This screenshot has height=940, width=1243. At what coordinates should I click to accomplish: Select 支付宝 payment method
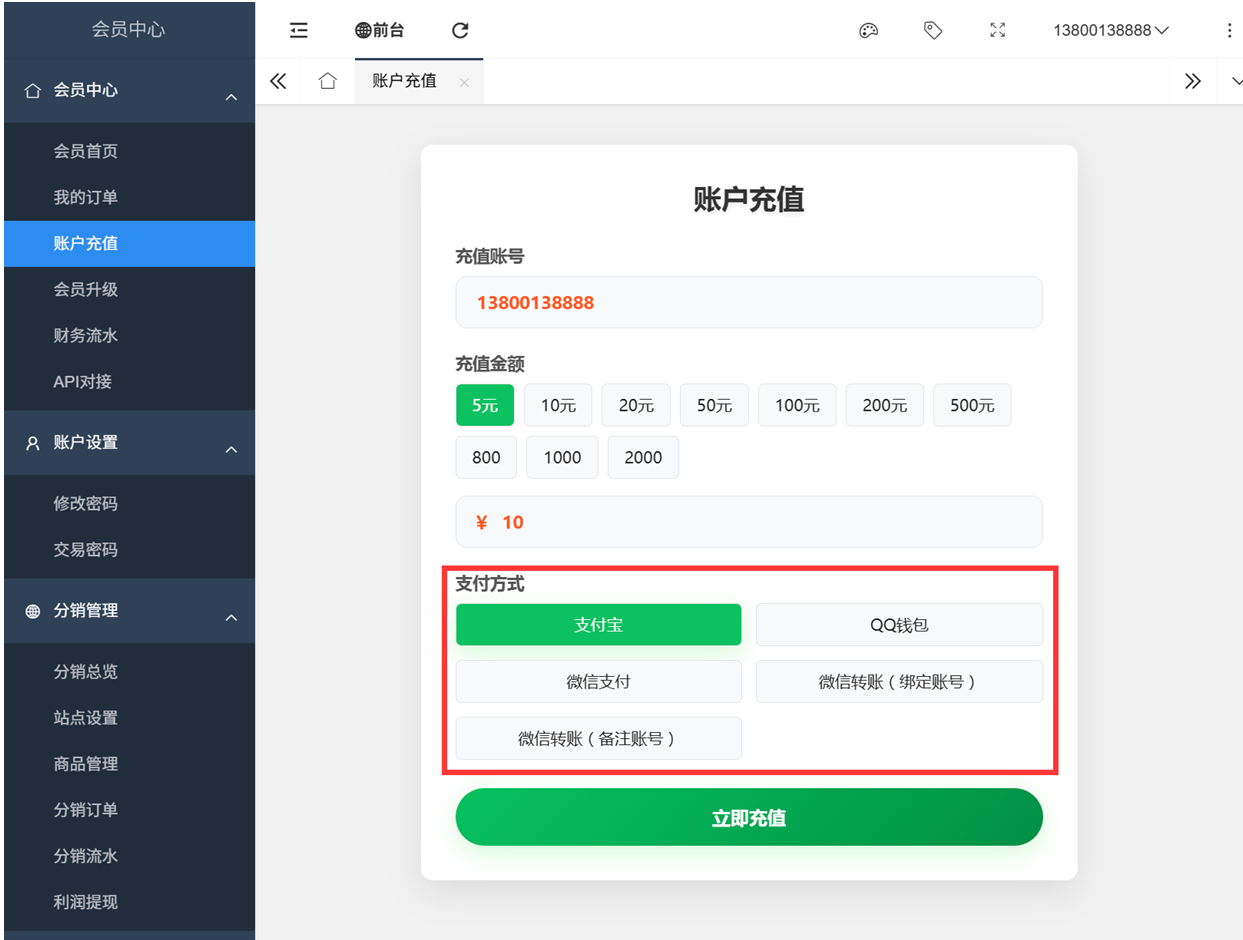(598, 625)
